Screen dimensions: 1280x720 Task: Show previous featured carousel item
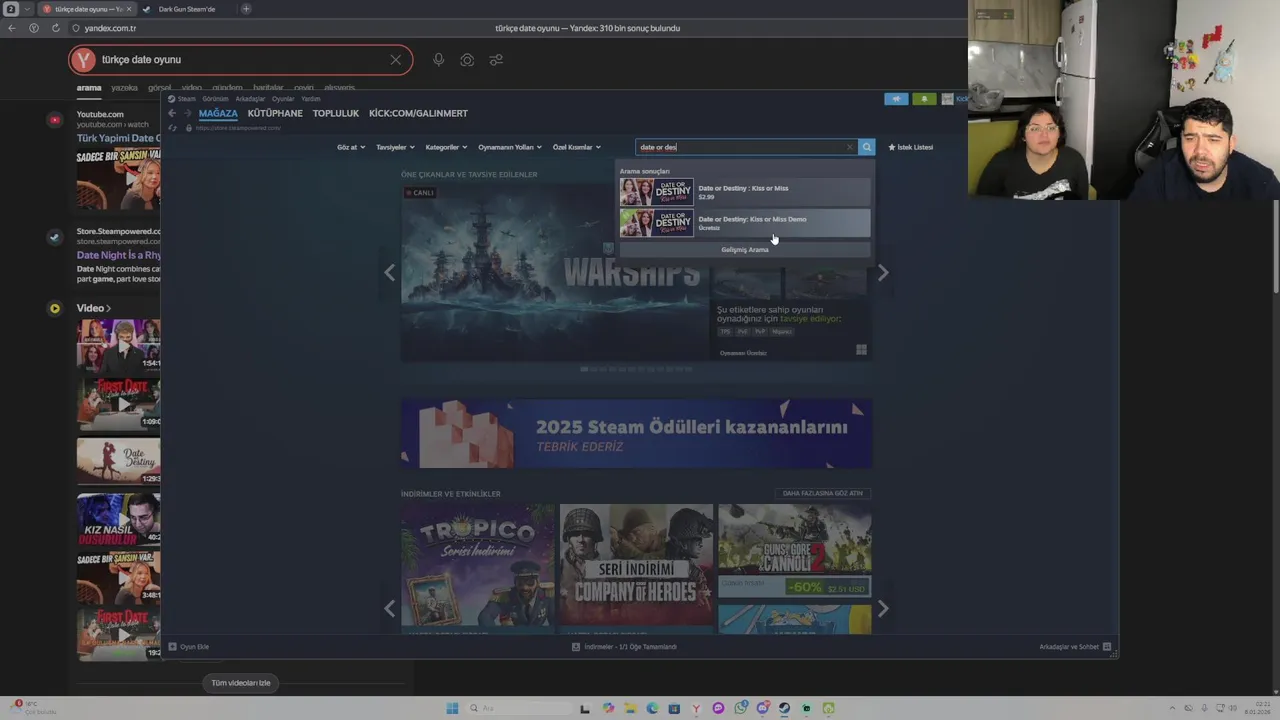click(x=389, y=272)
